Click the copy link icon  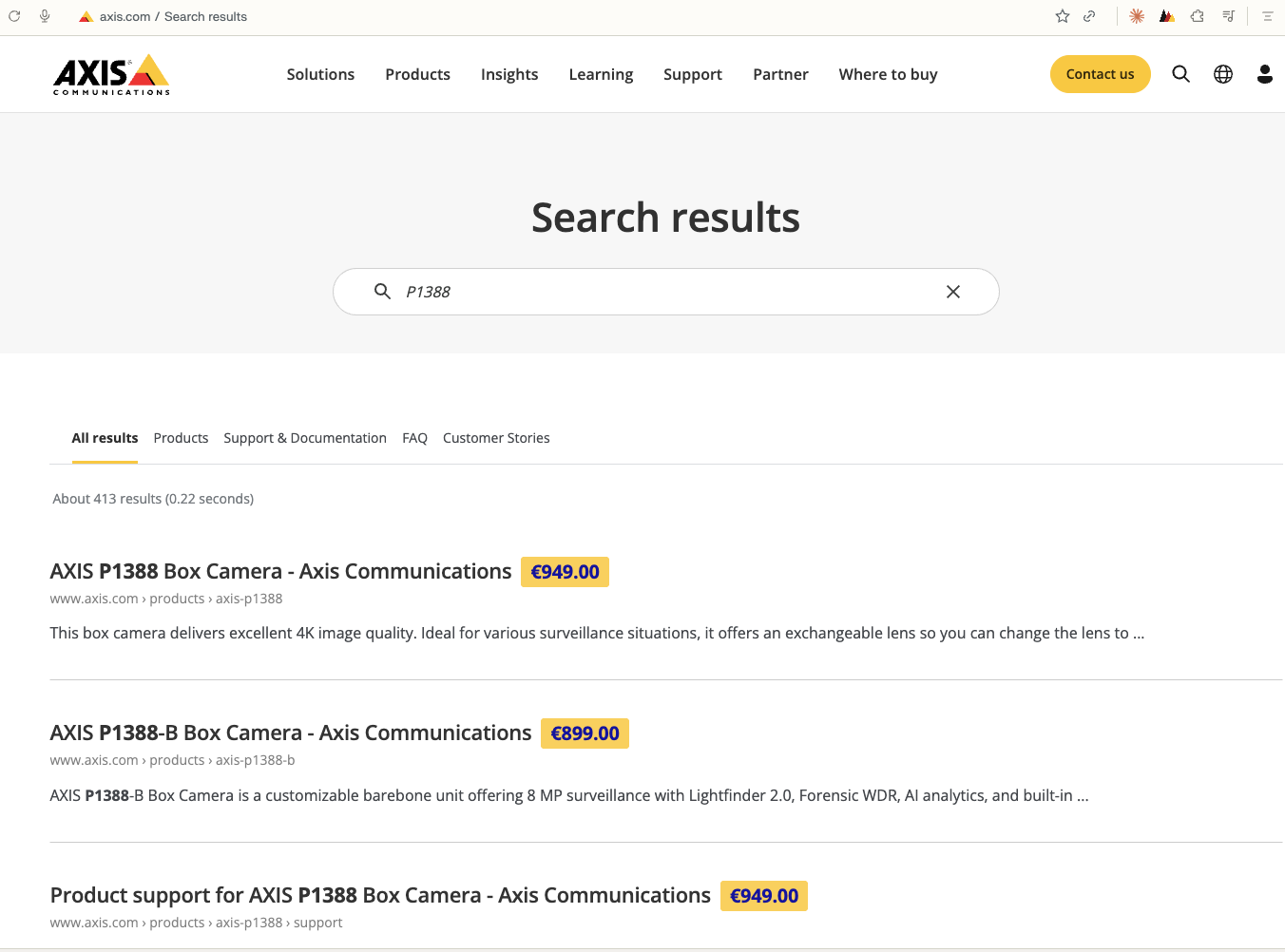pos(1089,16)
